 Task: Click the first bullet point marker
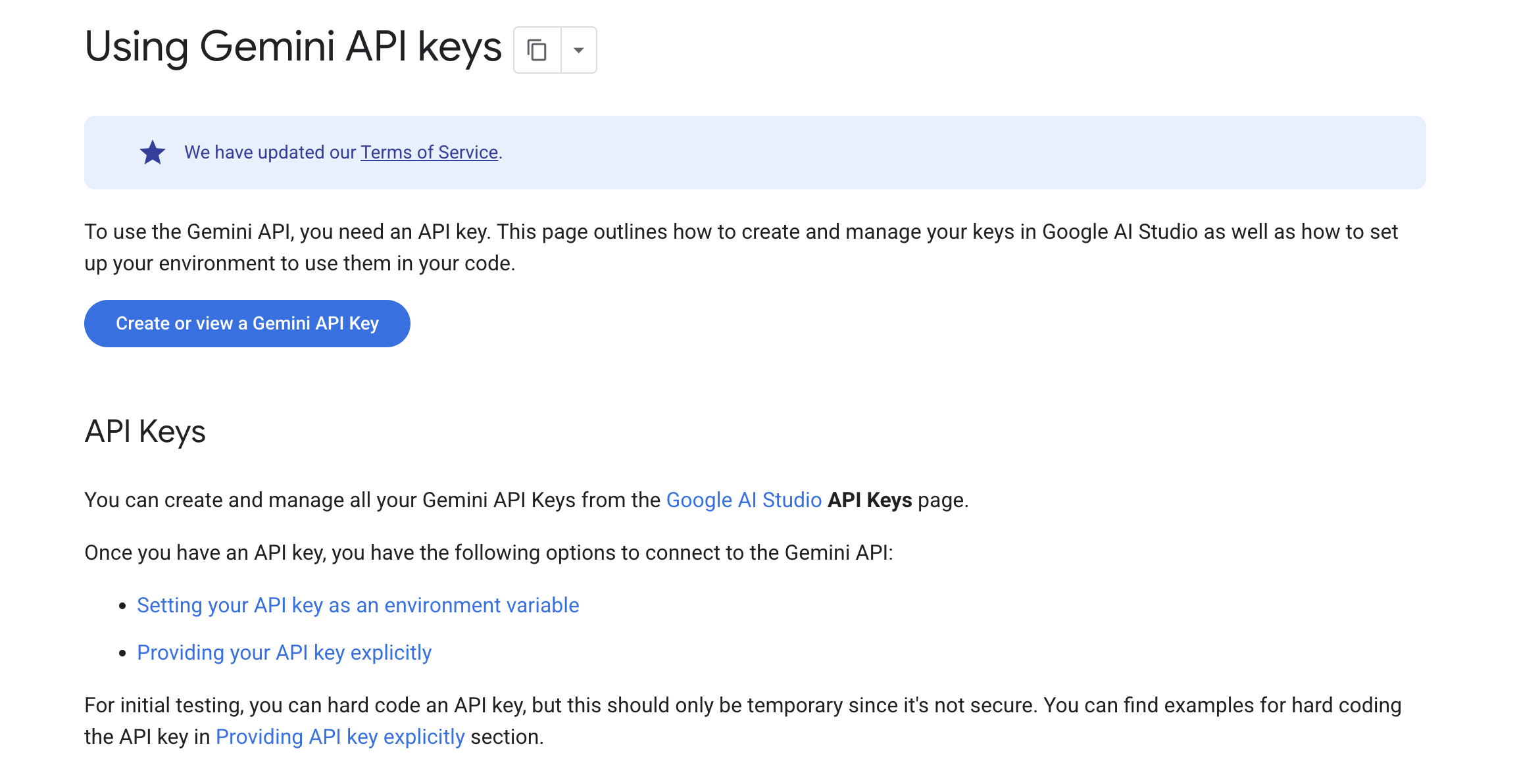(122, 606)
